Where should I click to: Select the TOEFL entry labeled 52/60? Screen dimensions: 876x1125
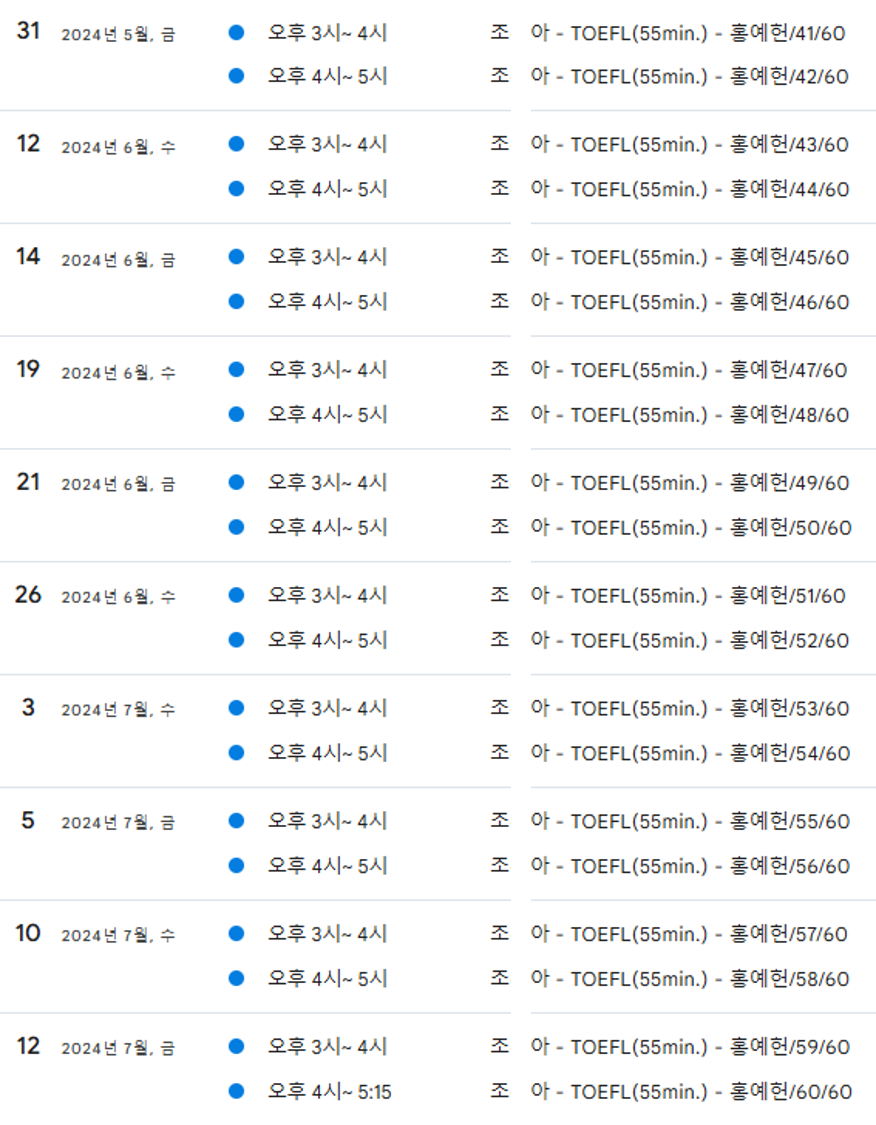pos(669,640)
